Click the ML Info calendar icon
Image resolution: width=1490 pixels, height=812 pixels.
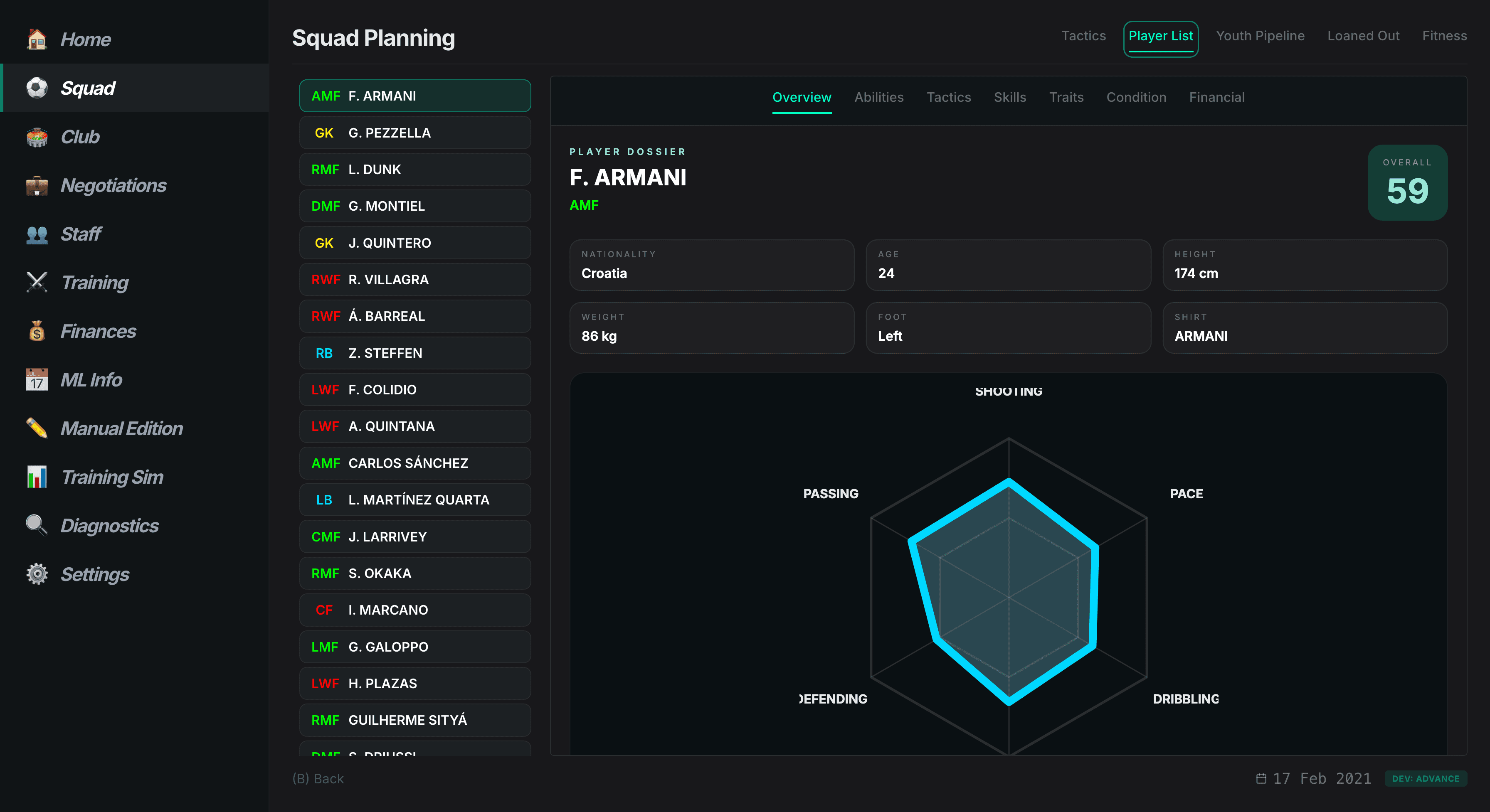click(x=37, y=379)
